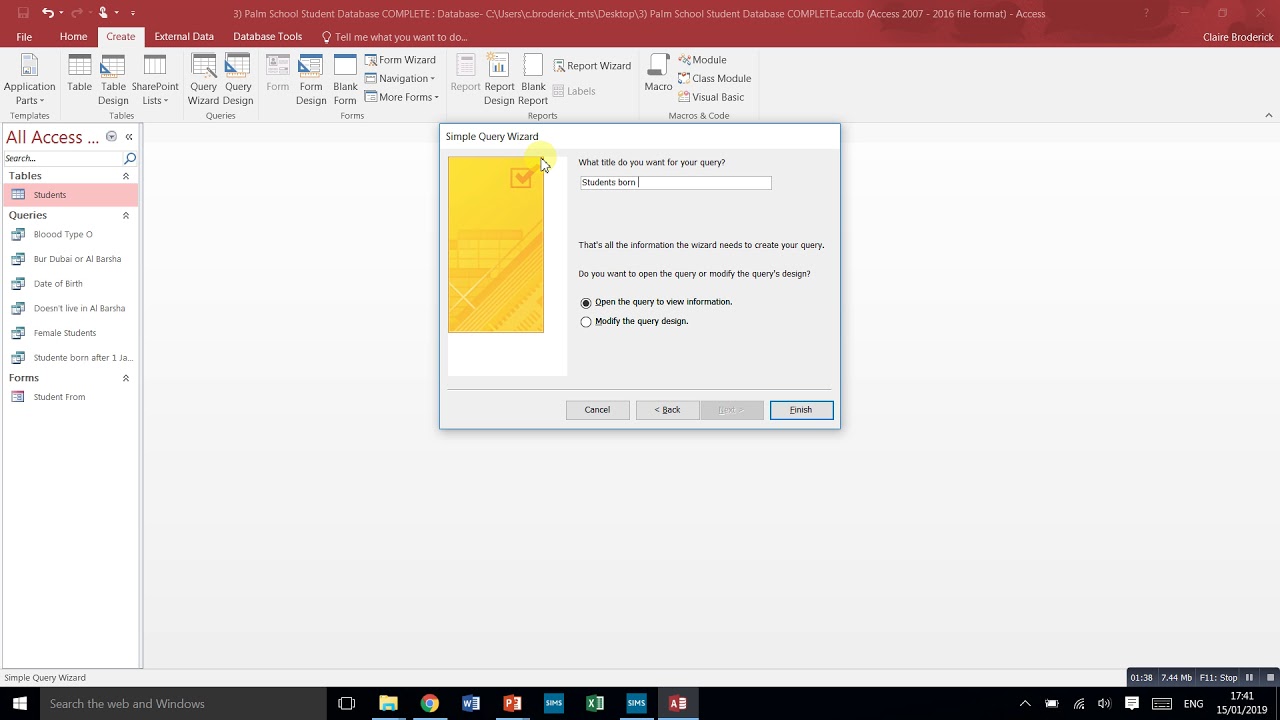
Task: Insert a new Module
Action: (702, 60)
